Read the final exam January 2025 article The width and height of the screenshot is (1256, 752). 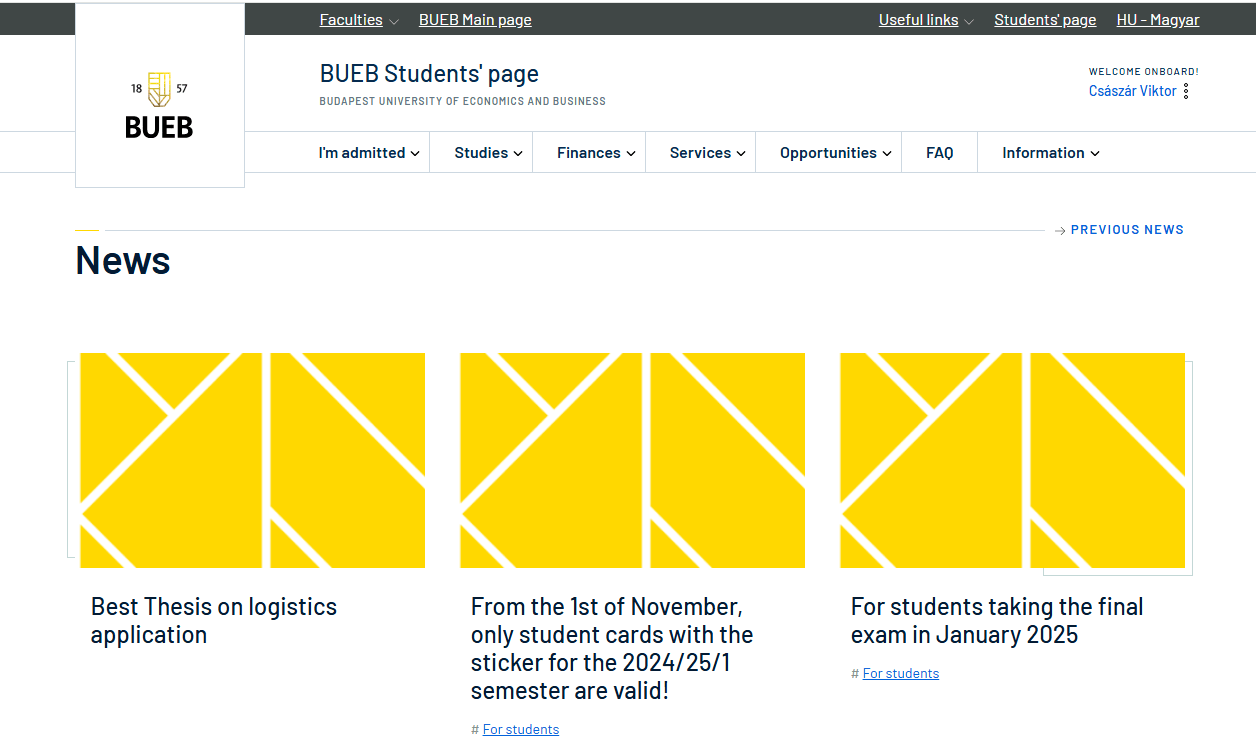[996, 620]
